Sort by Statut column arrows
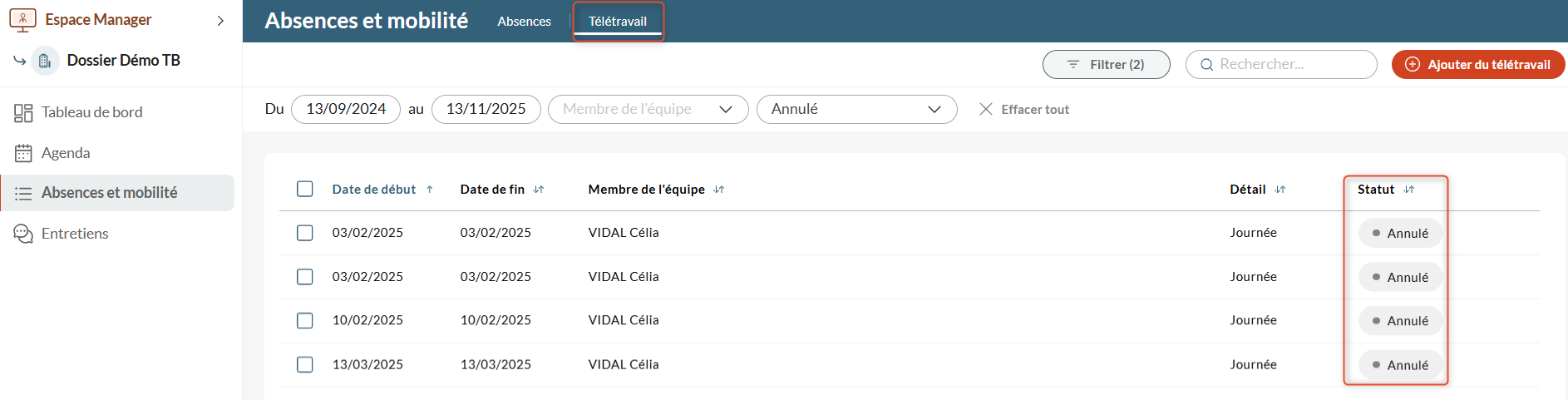Viewport: 1568px width, 400px height. pos(1409,190)
